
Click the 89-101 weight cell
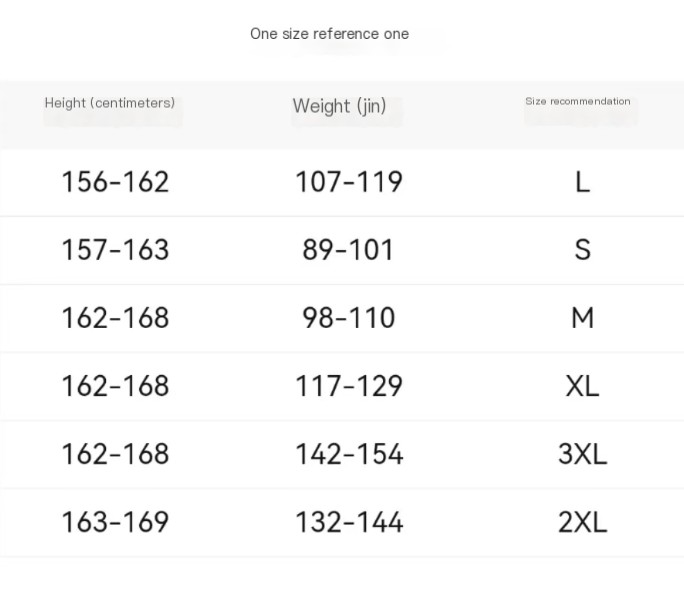349,250
